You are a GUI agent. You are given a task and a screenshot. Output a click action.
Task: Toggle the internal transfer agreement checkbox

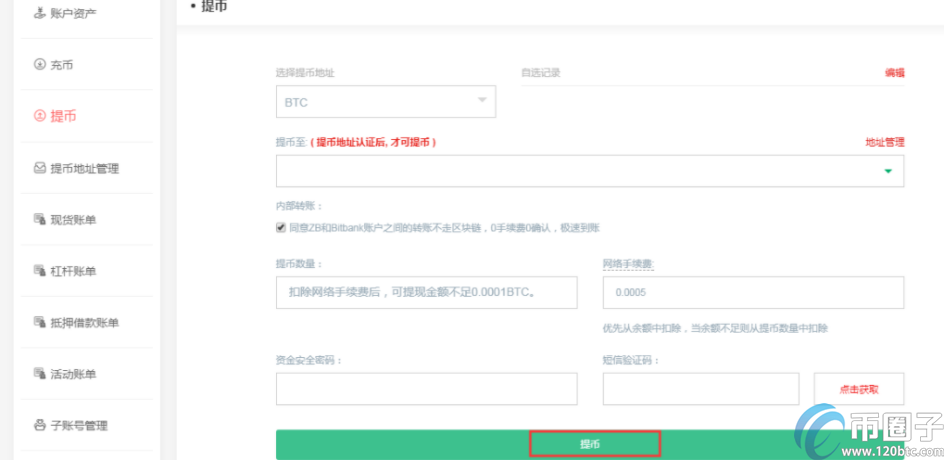pos(281,228)
